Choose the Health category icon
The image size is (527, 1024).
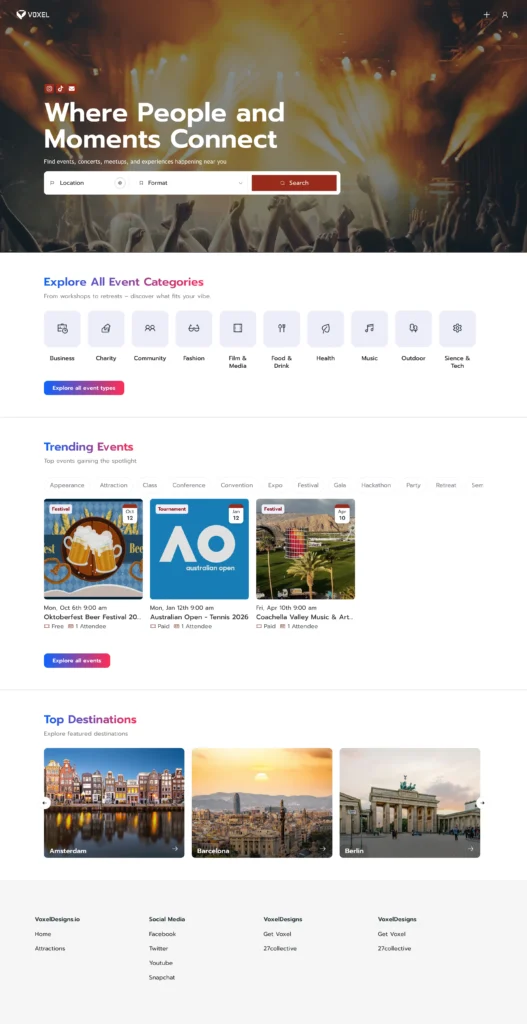click(x=325, y=328)
